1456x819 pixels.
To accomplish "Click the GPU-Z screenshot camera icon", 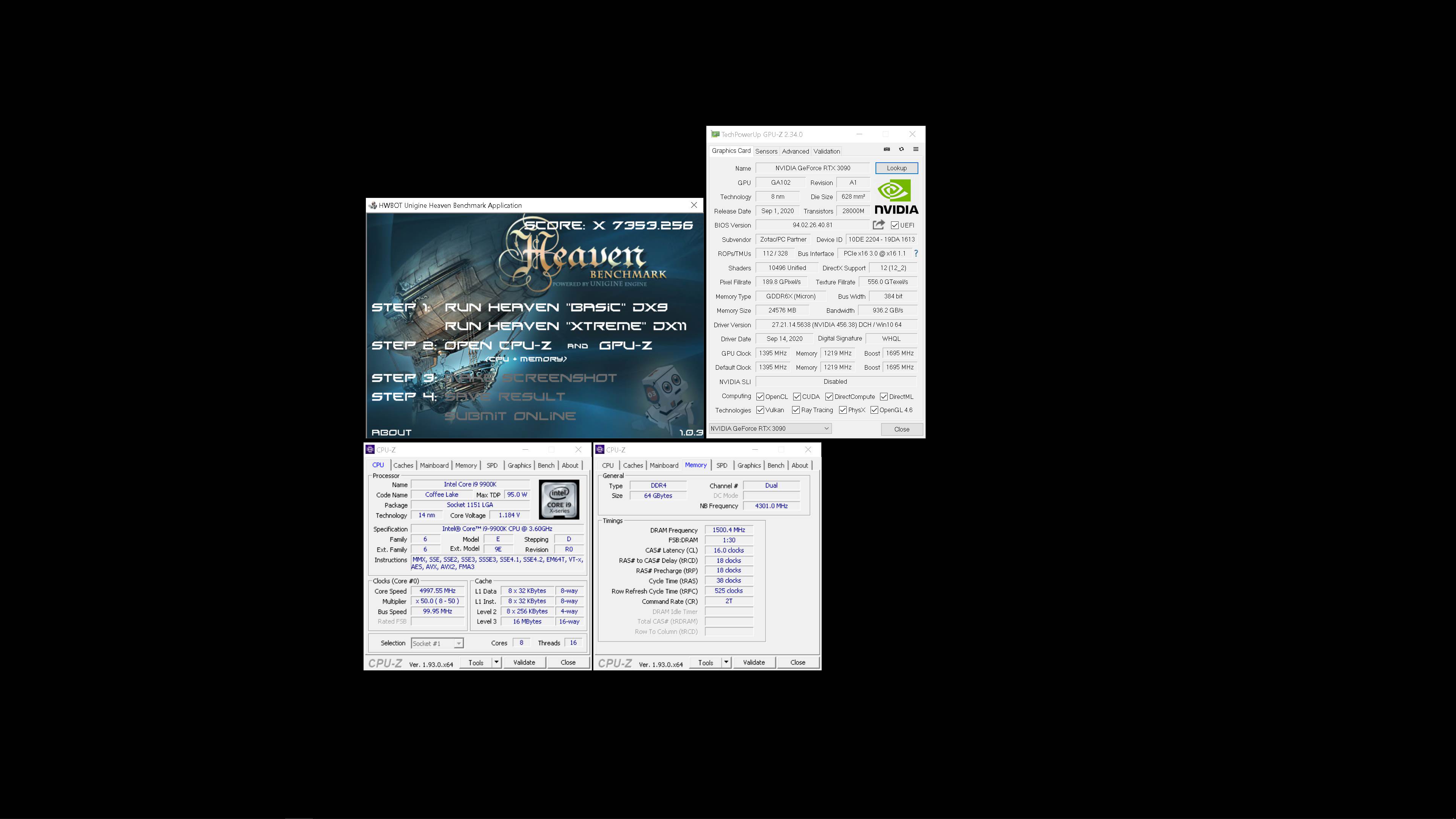I will pos(887,149).
